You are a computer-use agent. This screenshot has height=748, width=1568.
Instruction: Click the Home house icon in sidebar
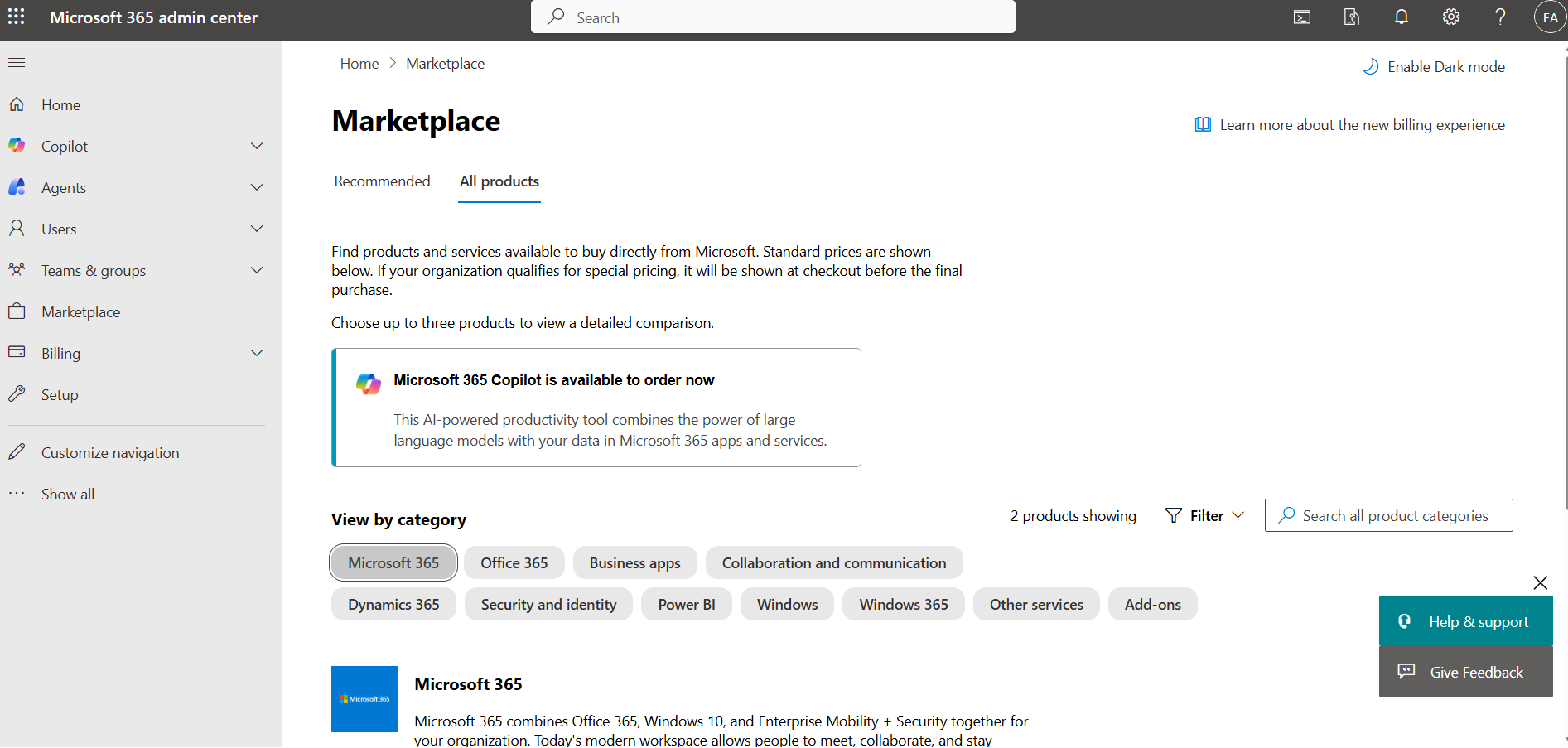[x=17, y=104]
